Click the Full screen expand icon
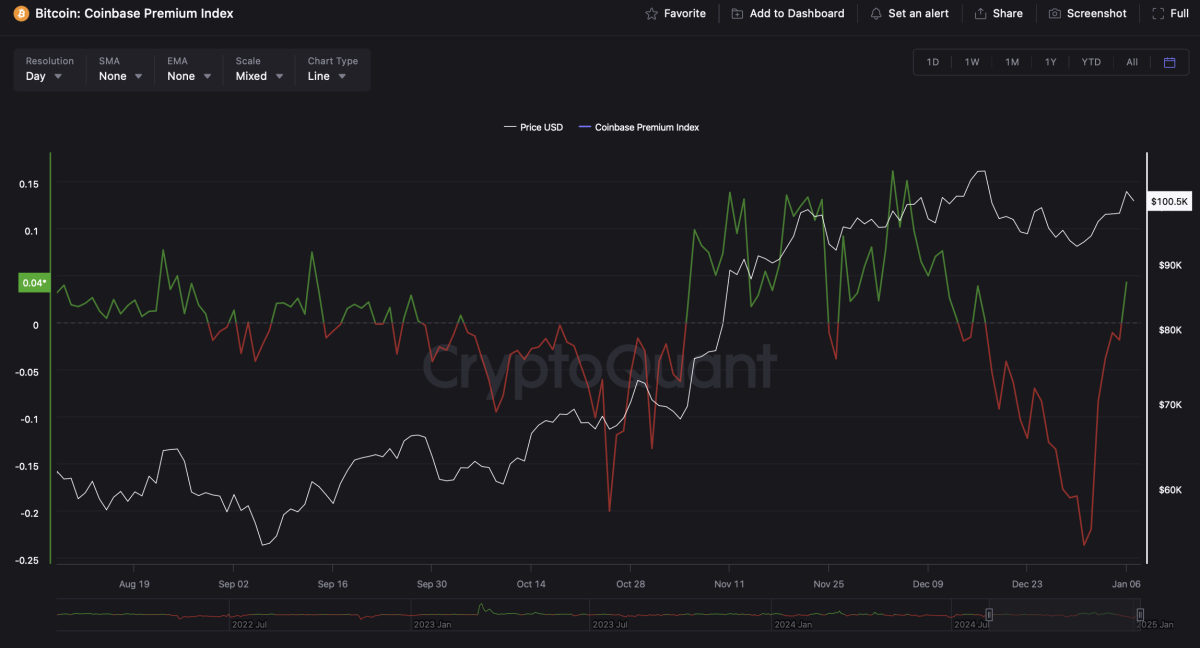Viewport: 1200px width, 648px height. [x=1157, y=14]
